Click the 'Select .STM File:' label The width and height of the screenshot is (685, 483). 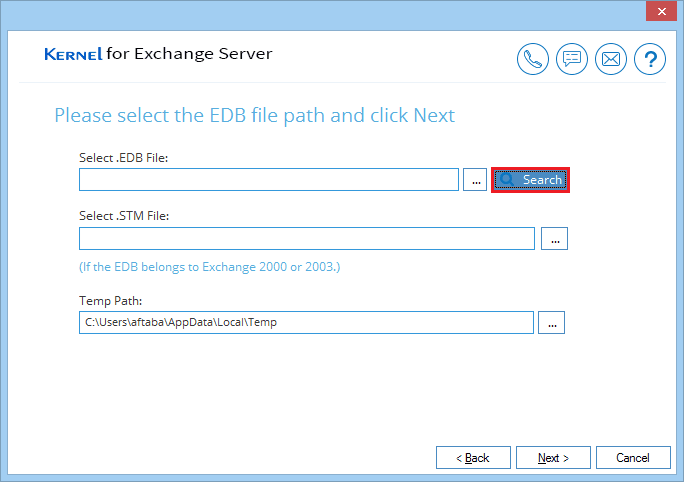click(x=124, y=216)
